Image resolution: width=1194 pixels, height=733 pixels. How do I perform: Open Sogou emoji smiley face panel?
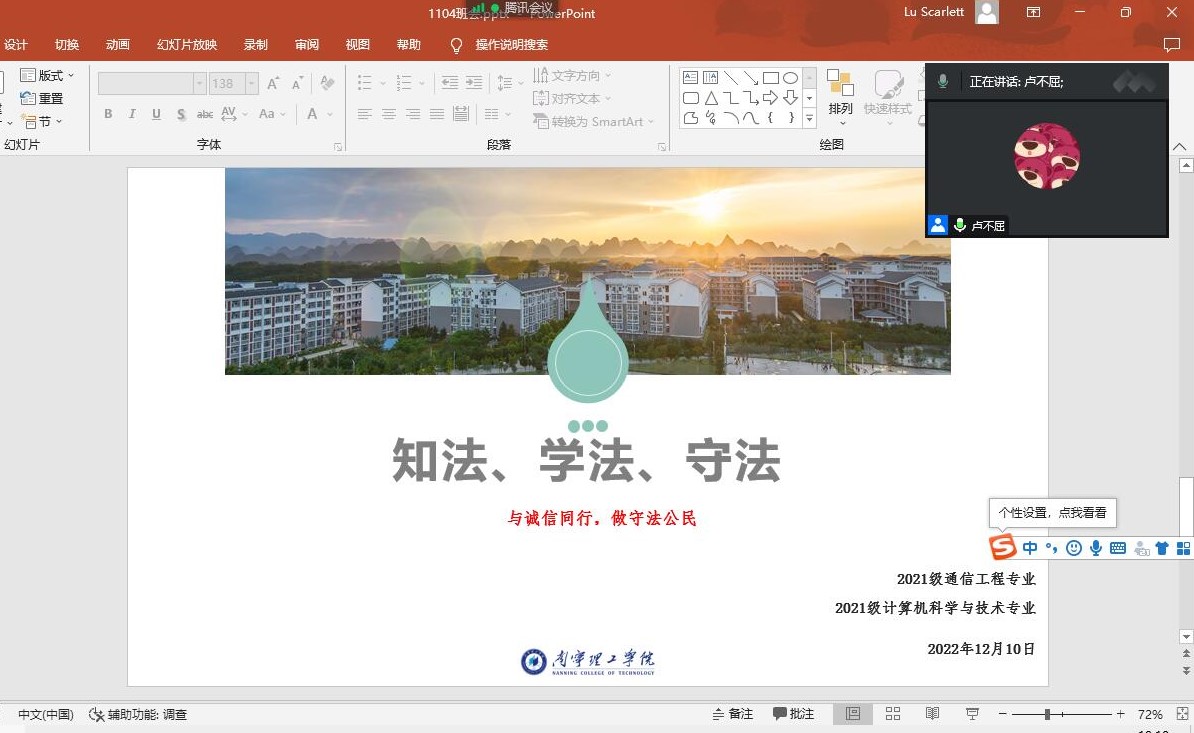1074,548
